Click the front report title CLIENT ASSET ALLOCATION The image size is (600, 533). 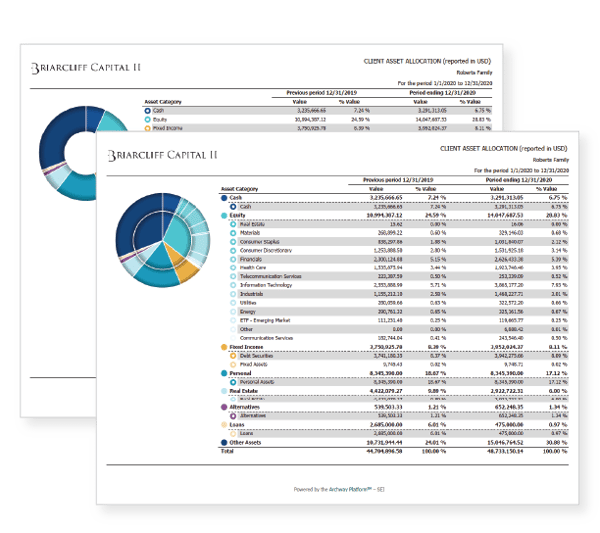point(503,148)
